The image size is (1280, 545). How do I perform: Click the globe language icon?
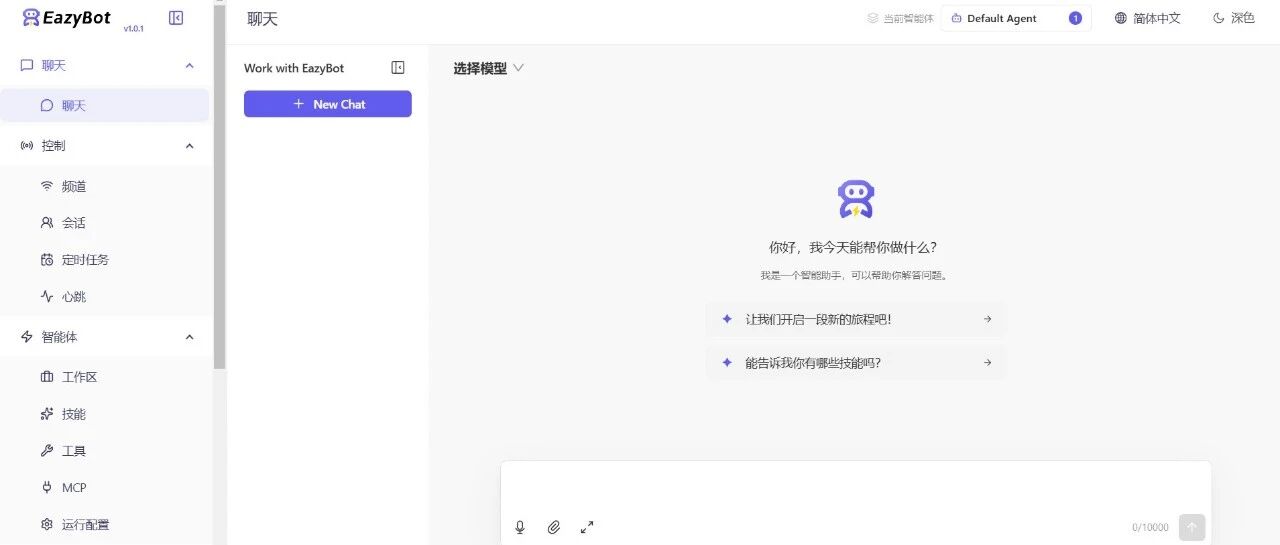(1120, 18)
